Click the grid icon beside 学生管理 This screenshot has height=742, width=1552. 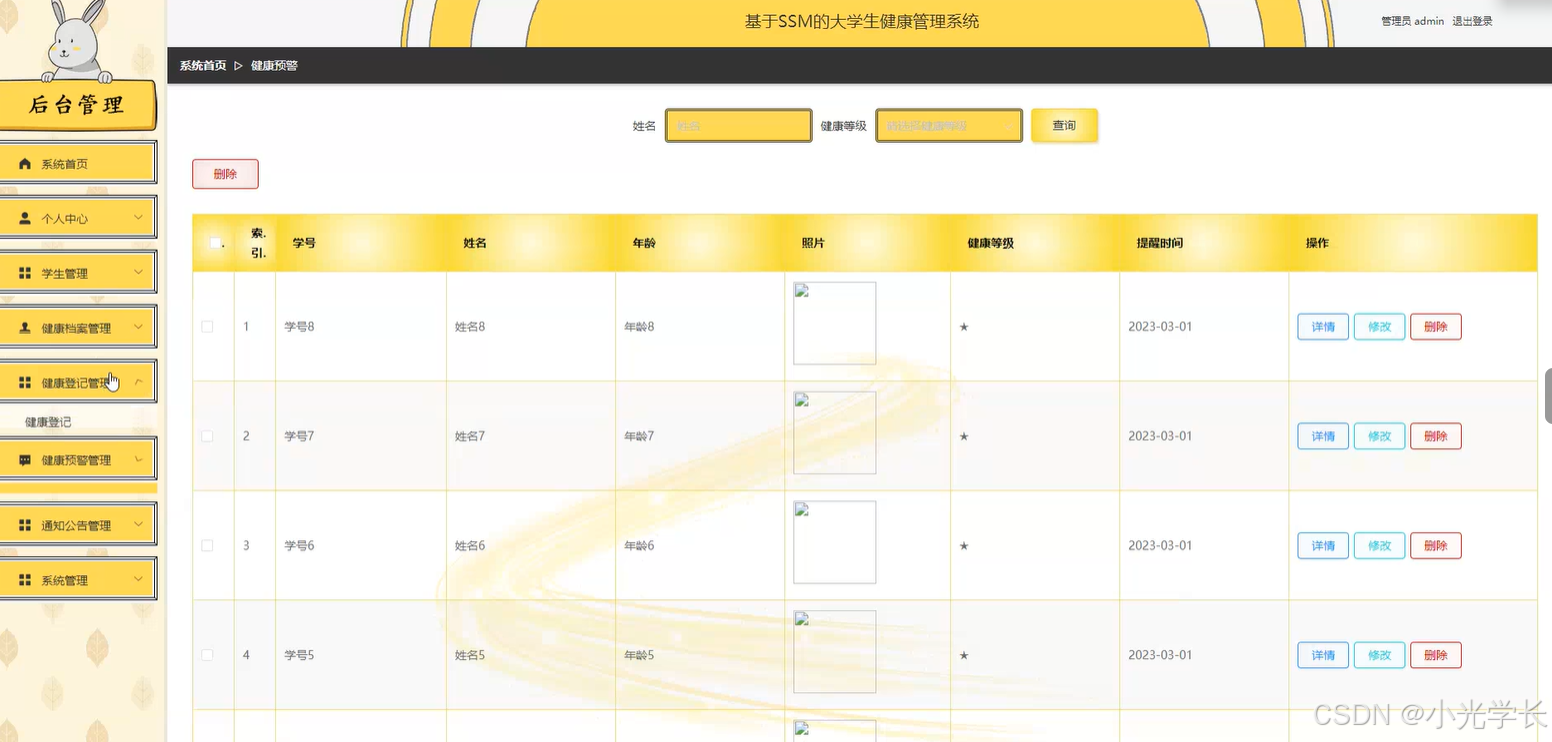pyautogui.click(x=25, y=273)
